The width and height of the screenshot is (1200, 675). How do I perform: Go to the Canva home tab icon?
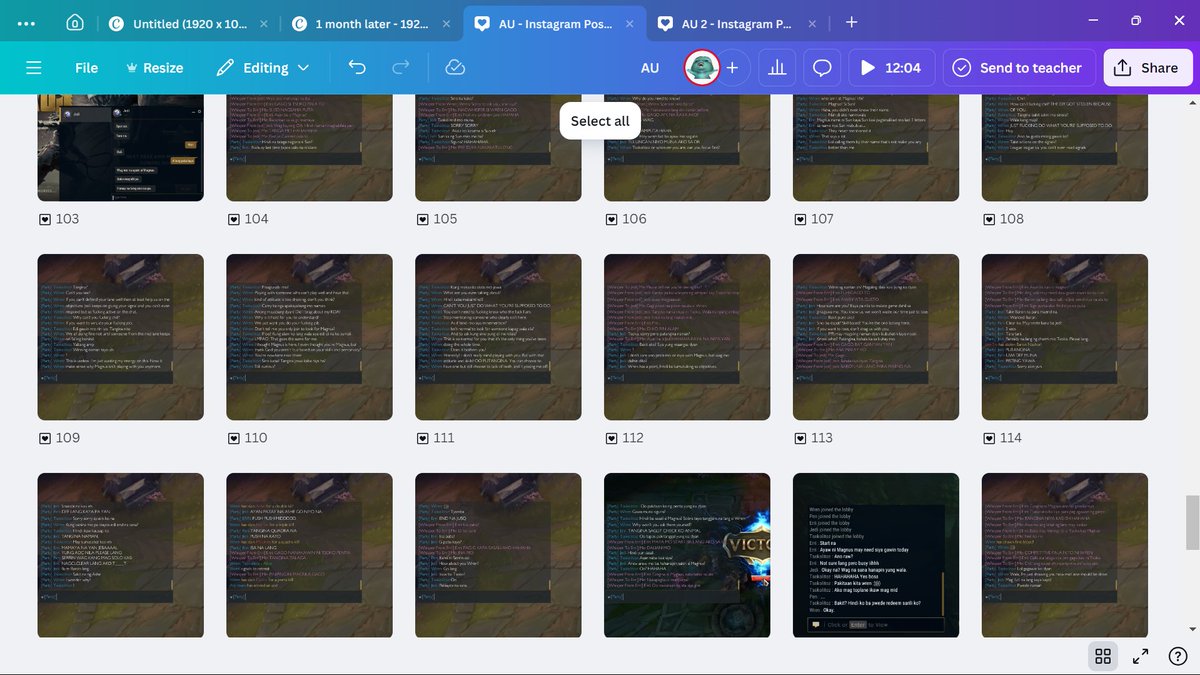click(75, 22)
